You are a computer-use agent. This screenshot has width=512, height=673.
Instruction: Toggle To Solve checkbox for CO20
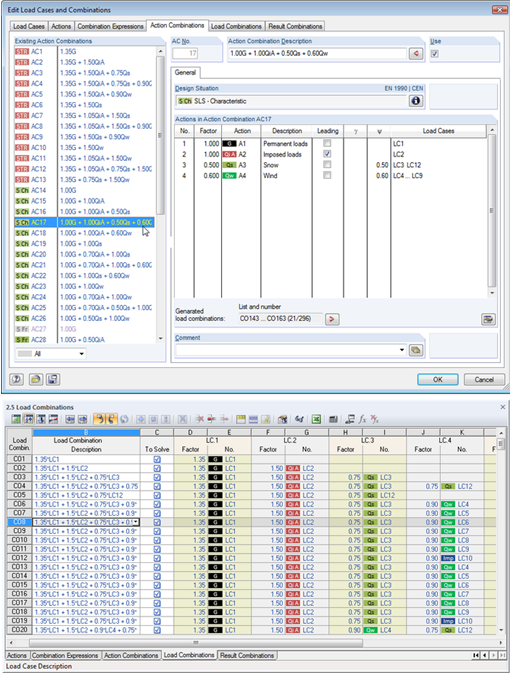(157, 630)
